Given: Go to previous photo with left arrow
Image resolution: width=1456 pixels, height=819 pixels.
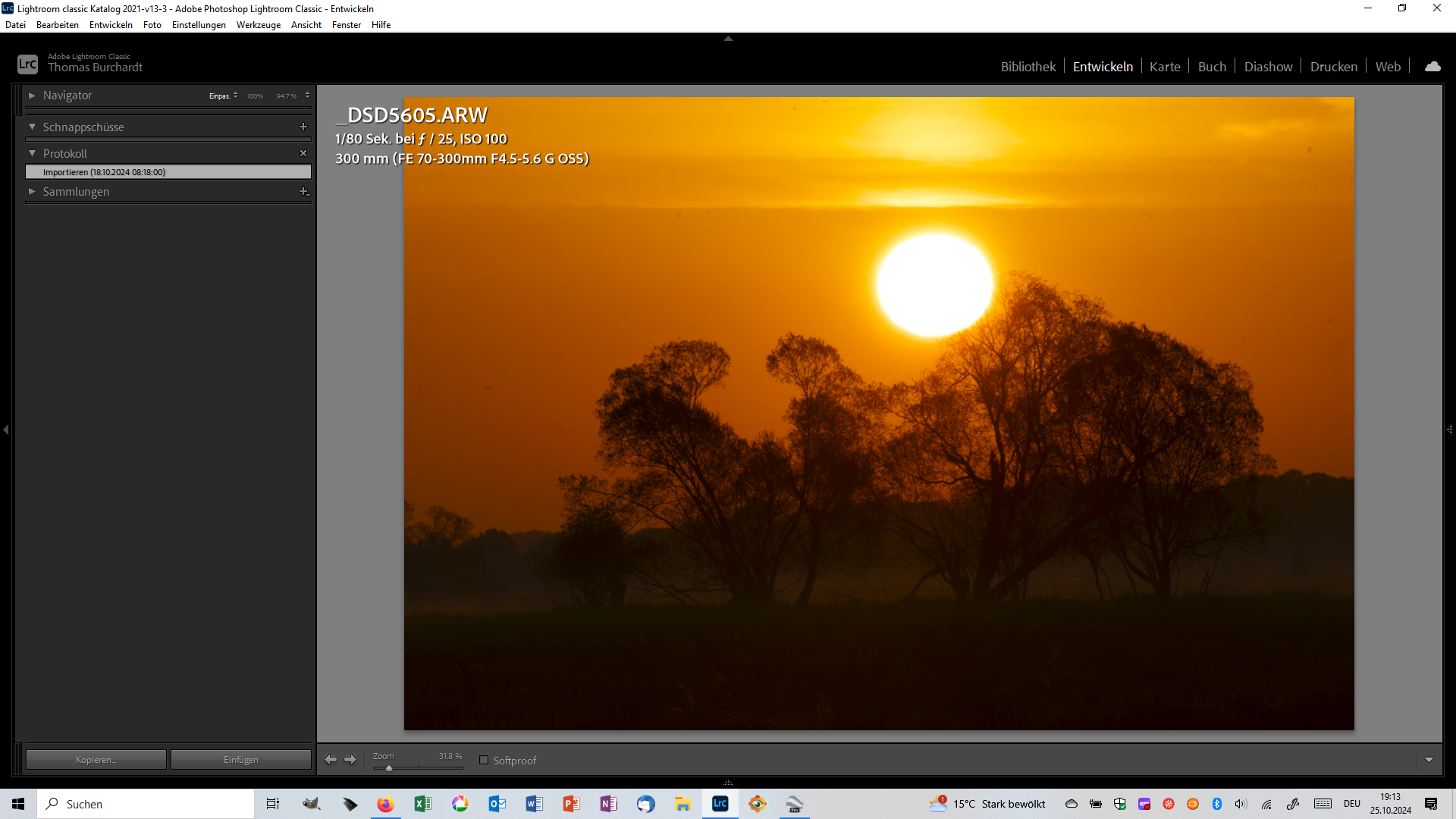Looking at the screenshot, I should 331,759.
